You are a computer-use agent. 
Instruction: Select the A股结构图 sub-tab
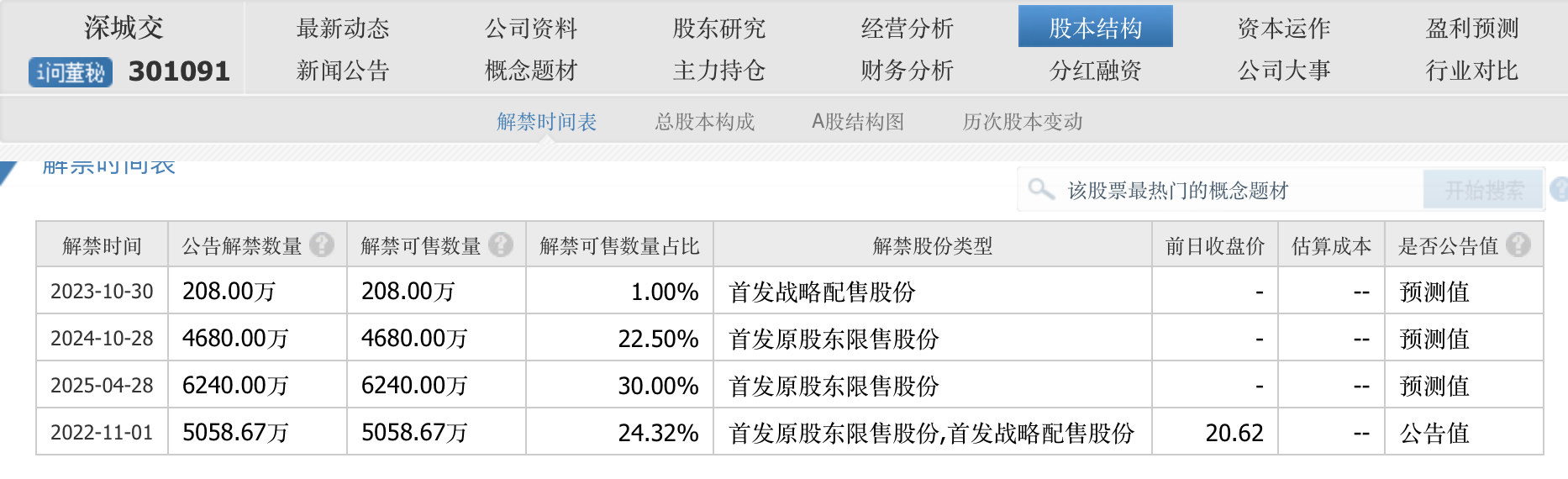coord(858,122)
